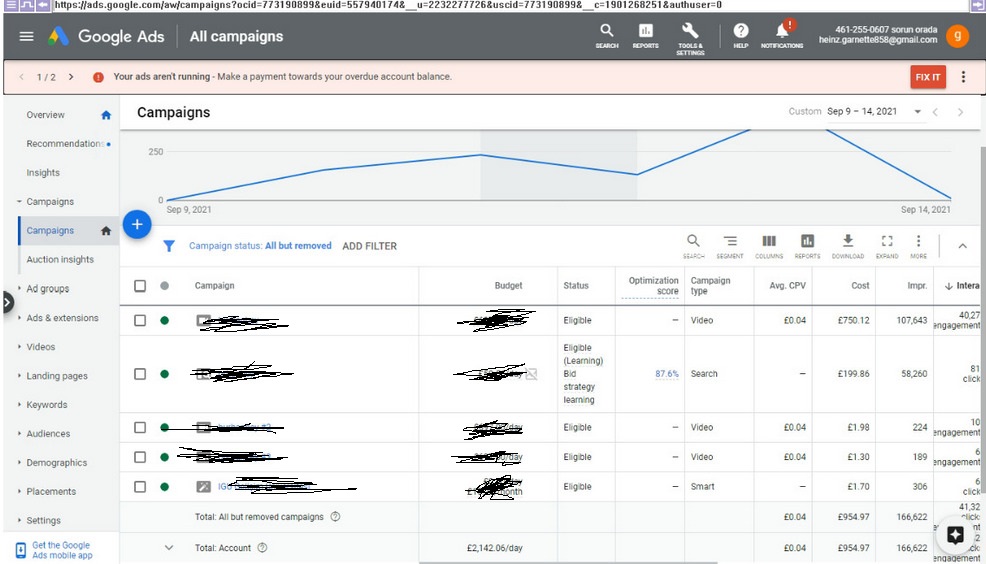Screen dimensions: 986x564
Task: Open the account avatar menu
Action: click(x=957, y=36)
